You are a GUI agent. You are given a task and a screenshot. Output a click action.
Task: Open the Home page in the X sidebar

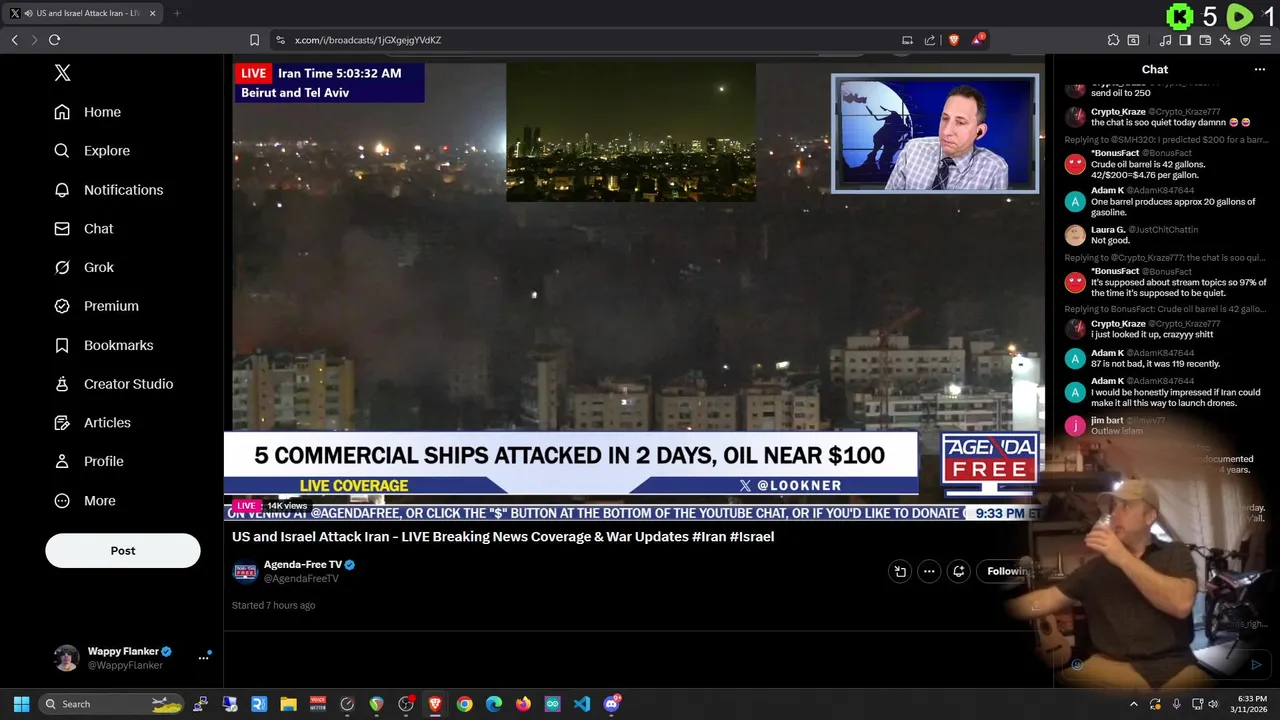click(x=88, y=112)
